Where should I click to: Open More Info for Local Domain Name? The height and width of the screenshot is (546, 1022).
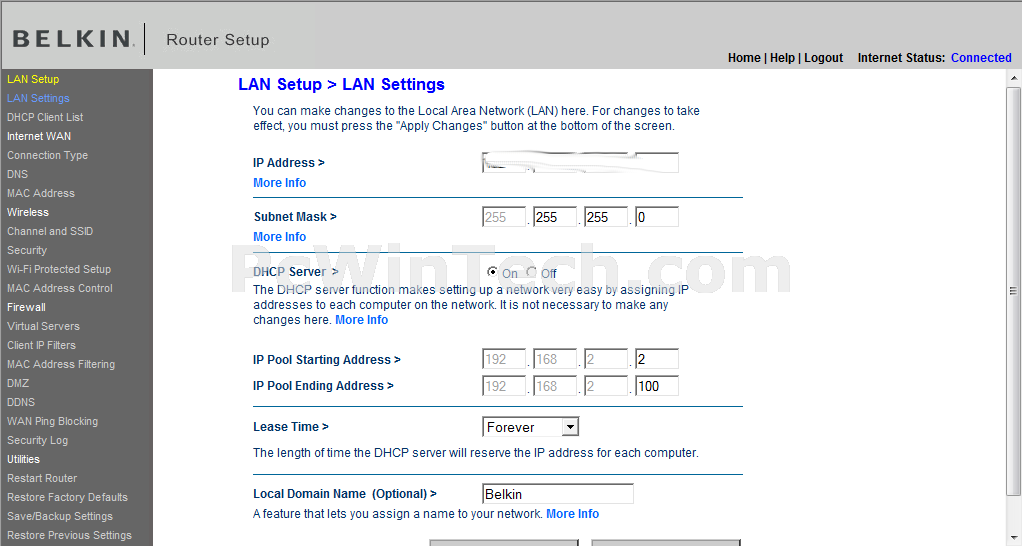[x=572, y=514]
